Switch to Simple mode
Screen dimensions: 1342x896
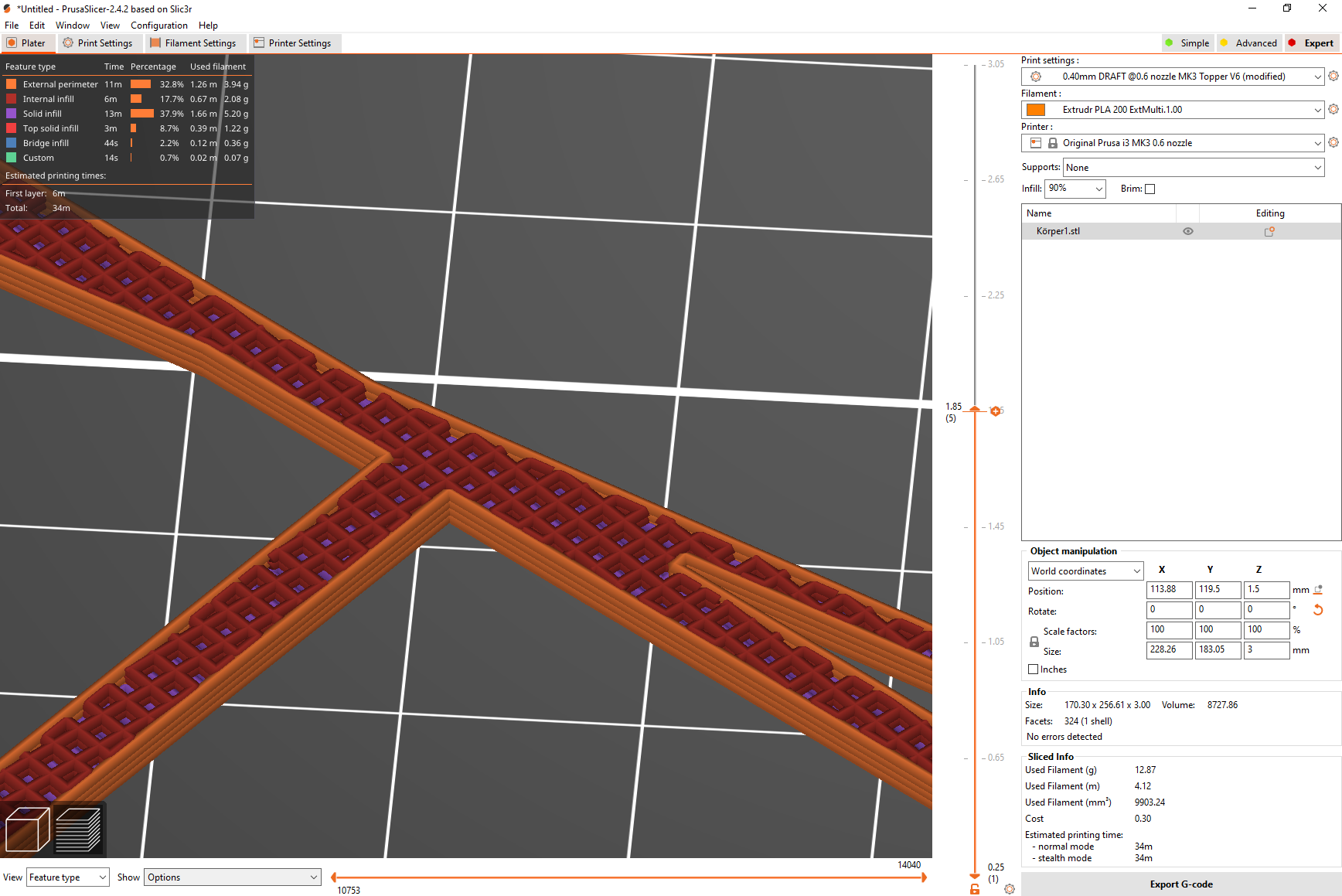pyautogui.click(x=1187, y=43)
